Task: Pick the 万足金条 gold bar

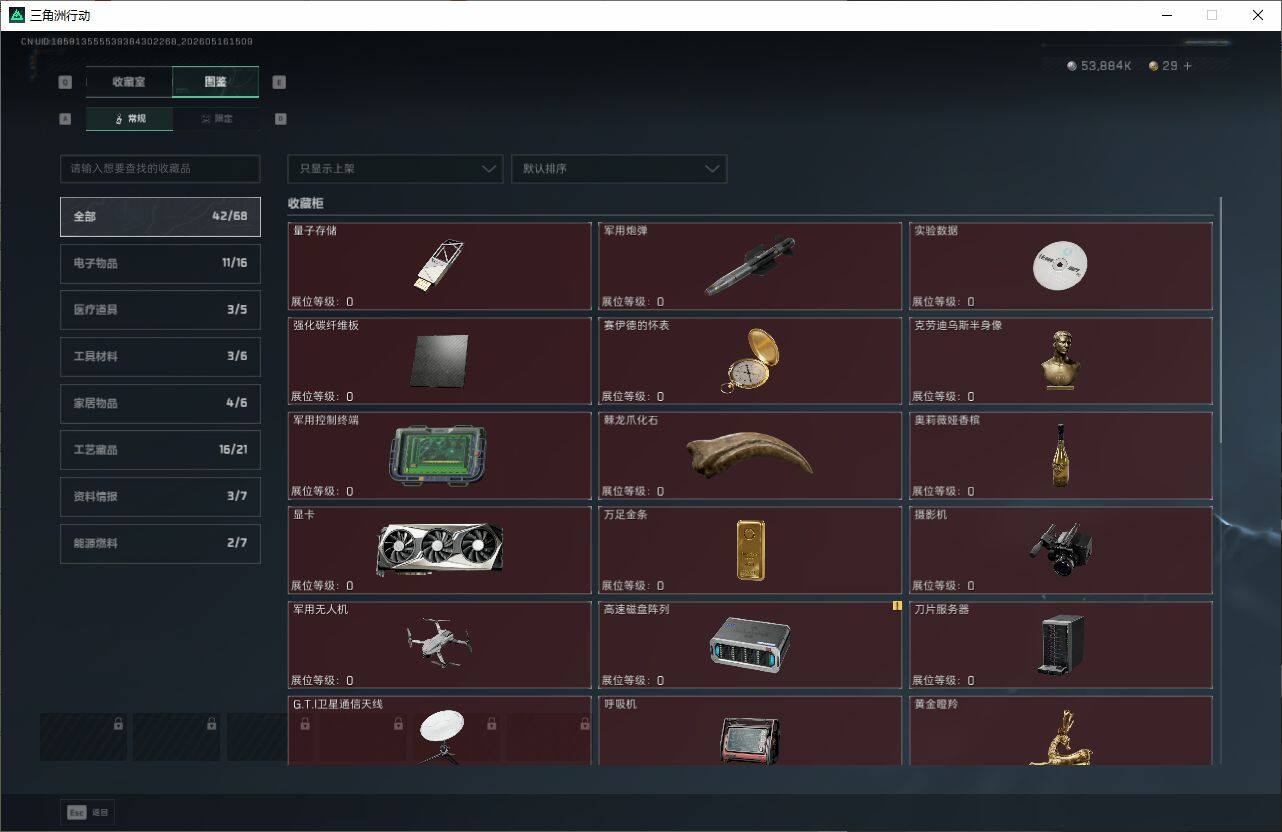Action: tap(750, 550)
